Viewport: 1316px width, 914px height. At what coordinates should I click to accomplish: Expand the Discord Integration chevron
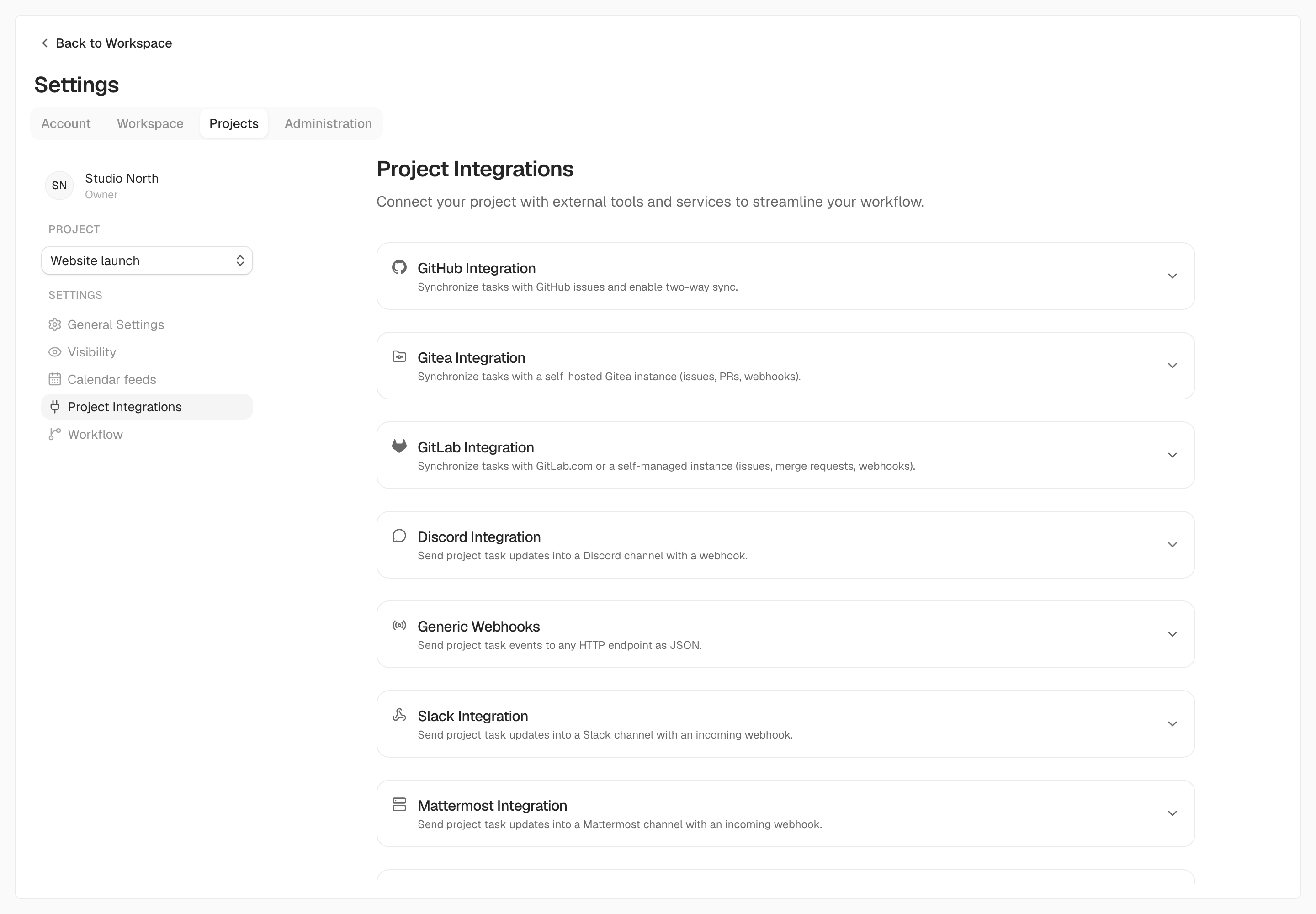(1172, 545)
